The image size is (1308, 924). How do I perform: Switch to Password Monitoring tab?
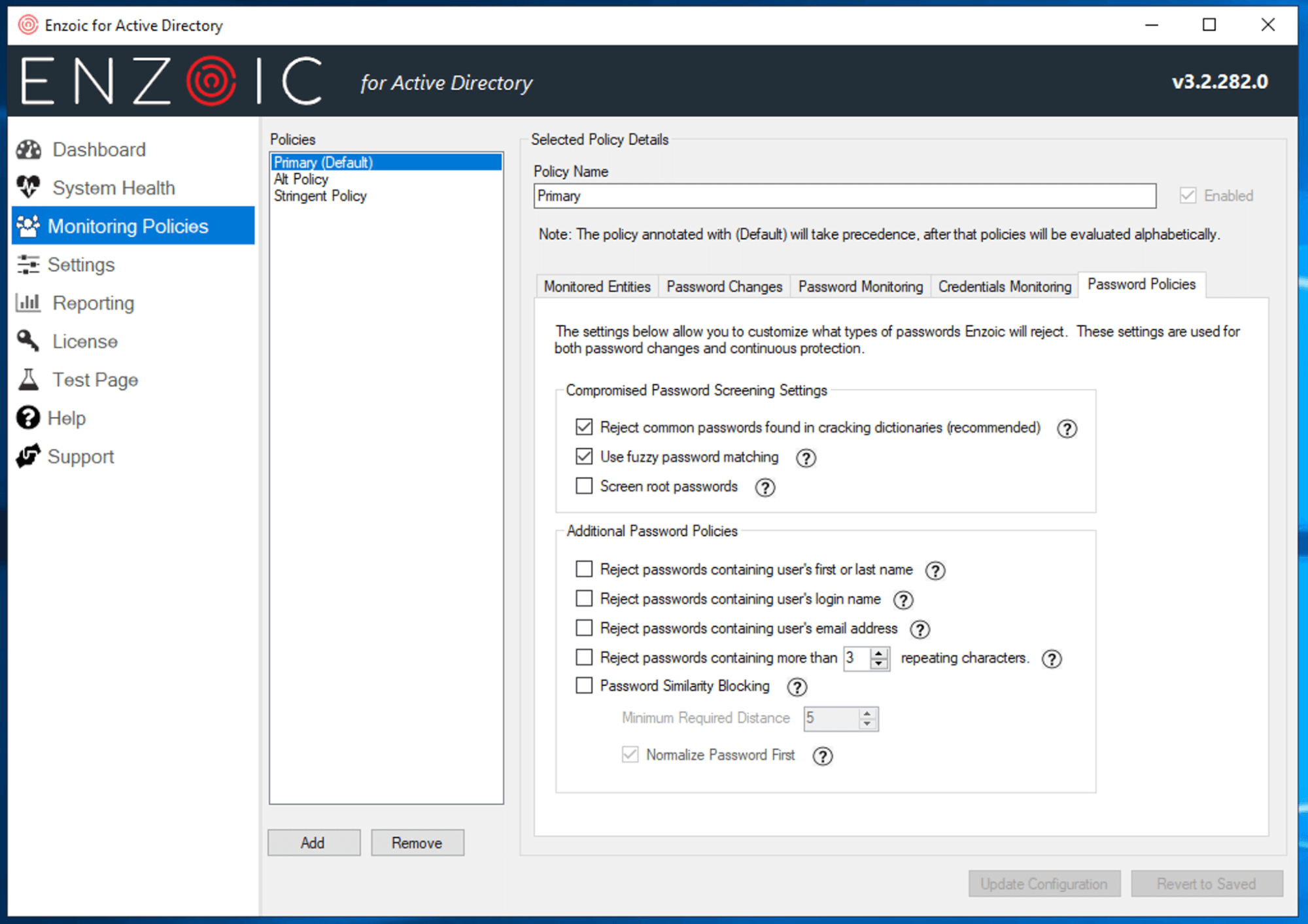point(860,286)
